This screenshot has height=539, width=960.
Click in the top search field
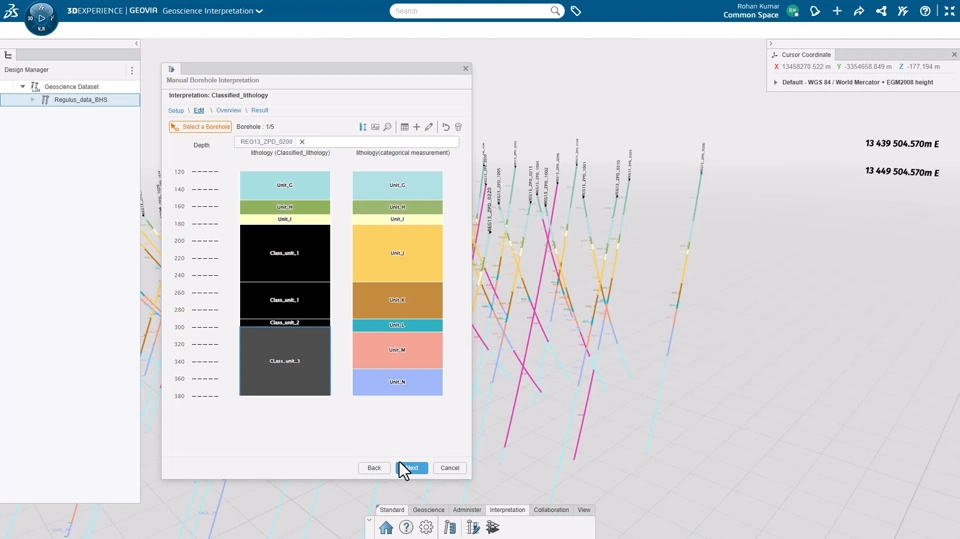[x=471, y=11]
